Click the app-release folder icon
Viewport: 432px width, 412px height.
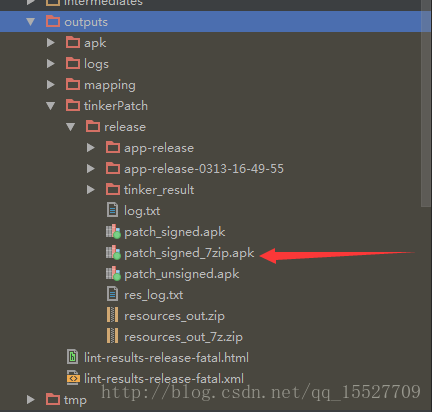113,147
